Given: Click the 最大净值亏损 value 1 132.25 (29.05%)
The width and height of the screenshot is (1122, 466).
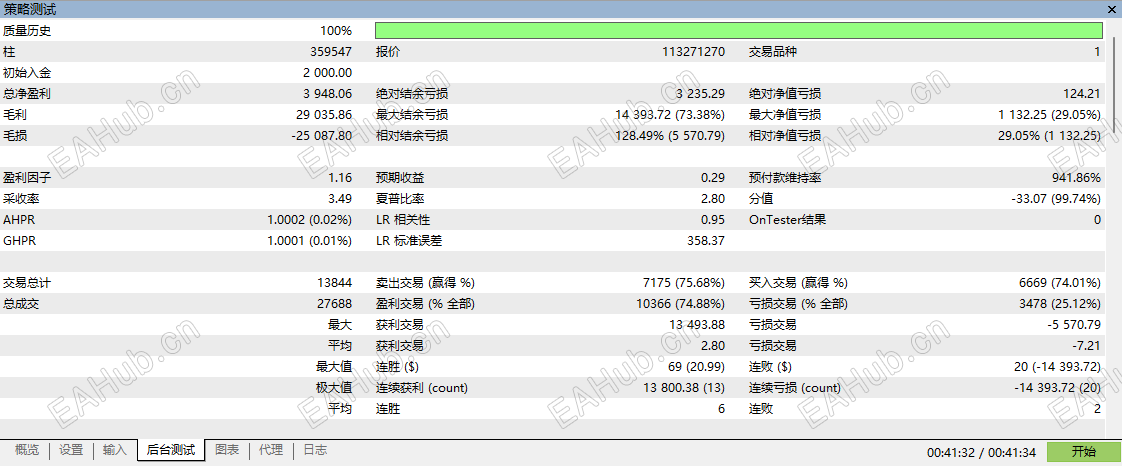Looking at the screenshot, I should coord(1050,115).
